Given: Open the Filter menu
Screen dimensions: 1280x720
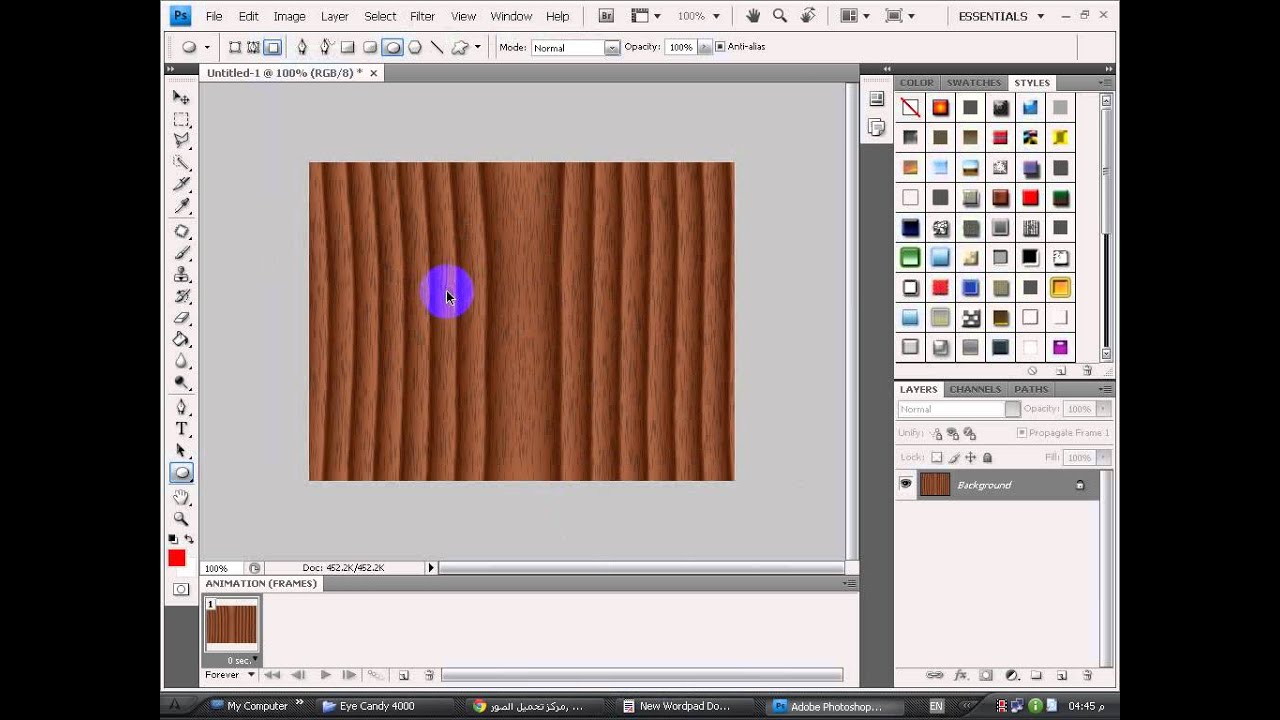Looking at the screenshot, I should pos(422,16).
